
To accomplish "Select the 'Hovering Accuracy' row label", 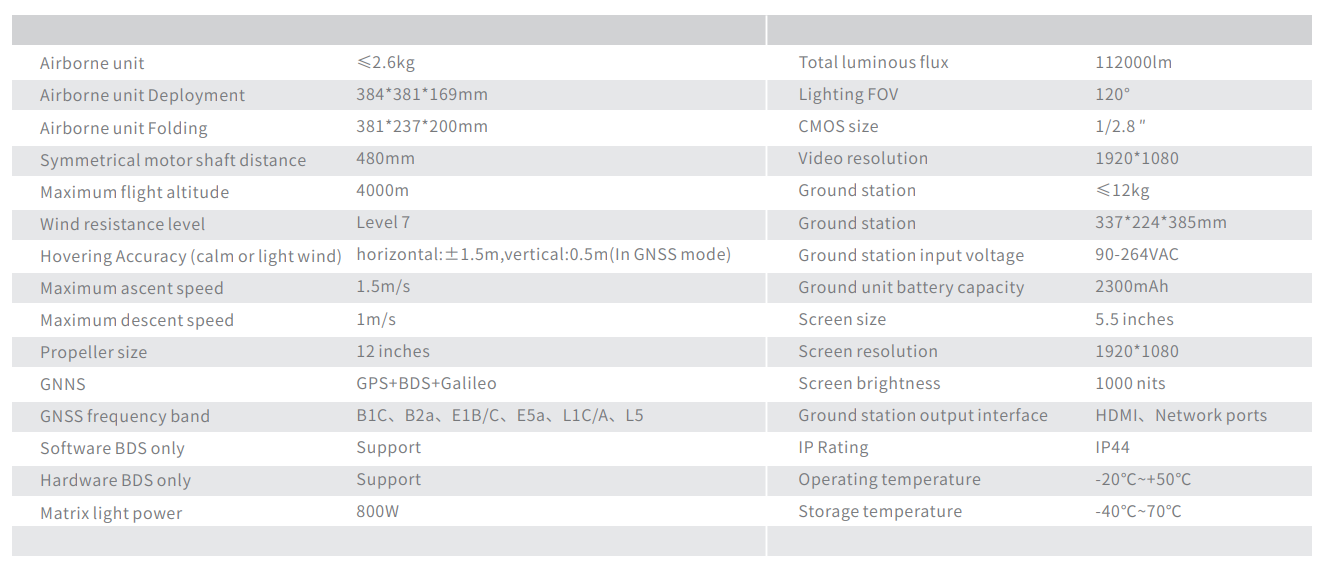I will (x=191, y=256).
